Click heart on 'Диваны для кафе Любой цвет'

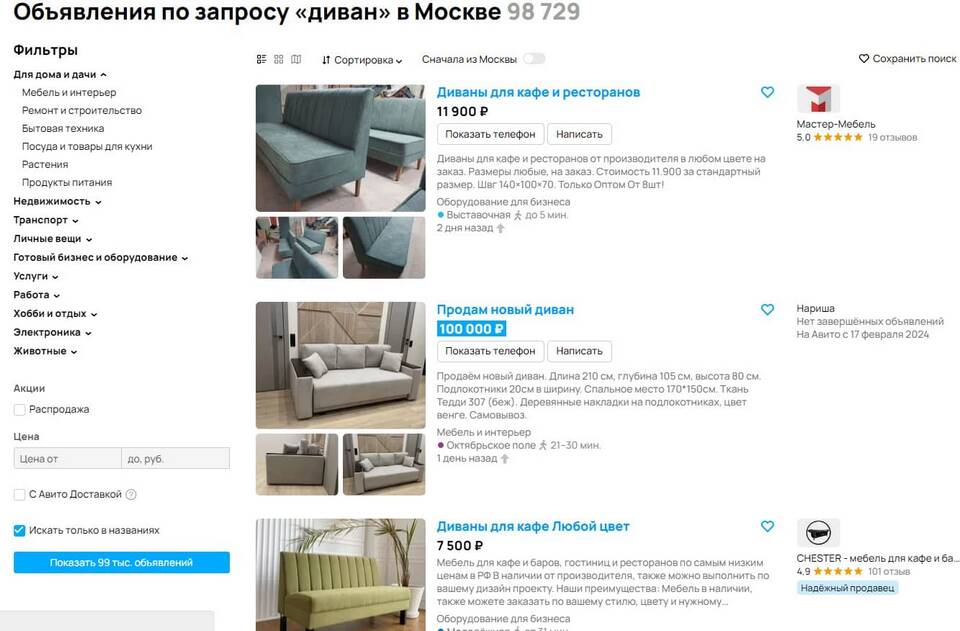click(x=767, y=526)
